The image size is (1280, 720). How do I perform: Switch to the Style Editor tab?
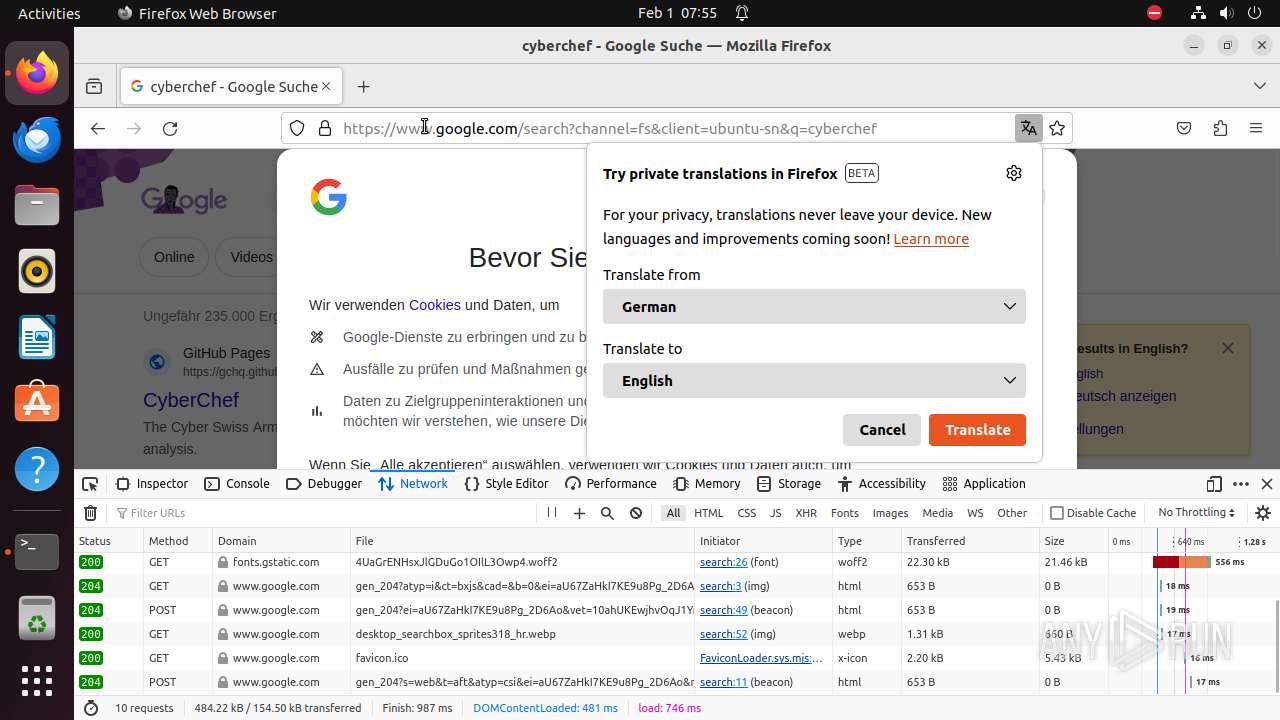click(506, 484)
